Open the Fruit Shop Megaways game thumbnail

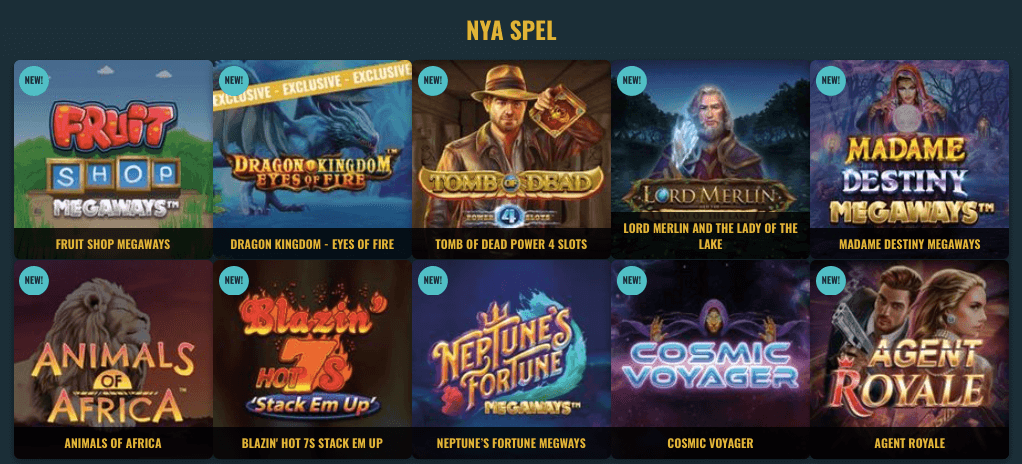tap(113, 159)
